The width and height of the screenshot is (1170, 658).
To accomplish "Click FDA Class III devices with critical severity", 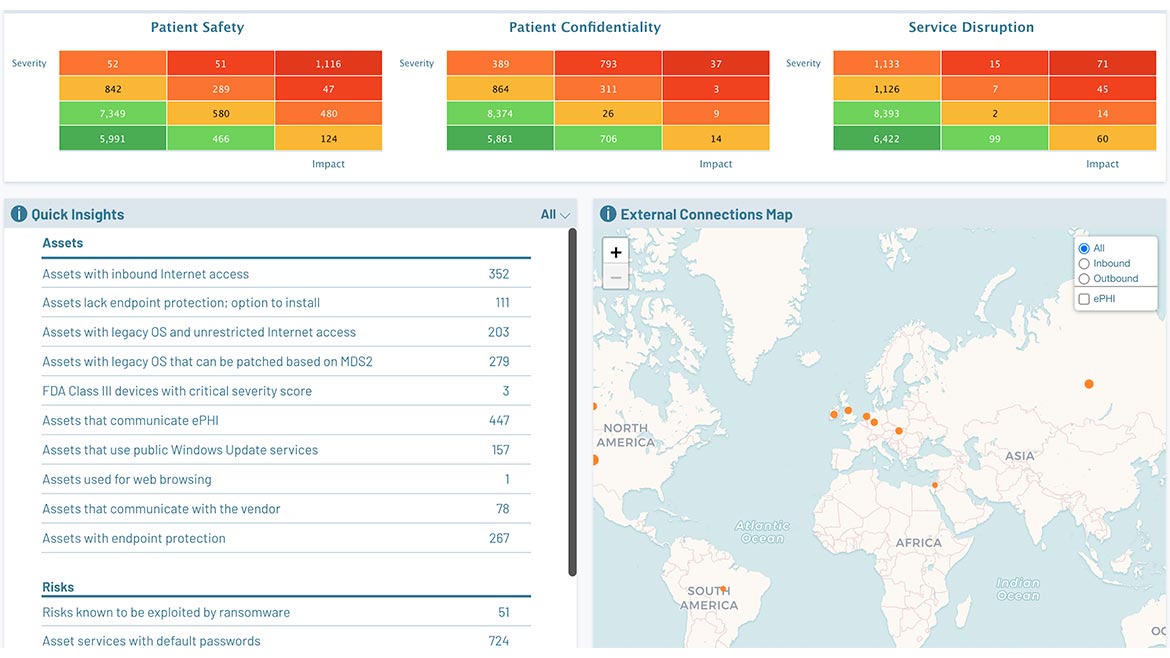I will point(177,391).
